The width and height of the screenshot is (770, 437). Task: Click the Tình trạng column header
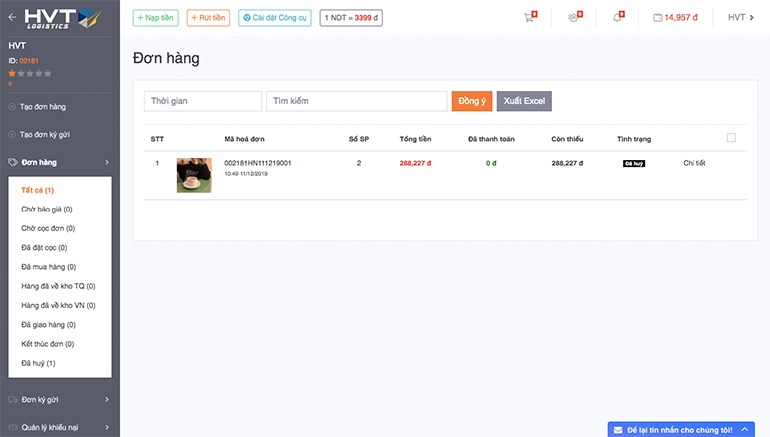click(634, 139)
